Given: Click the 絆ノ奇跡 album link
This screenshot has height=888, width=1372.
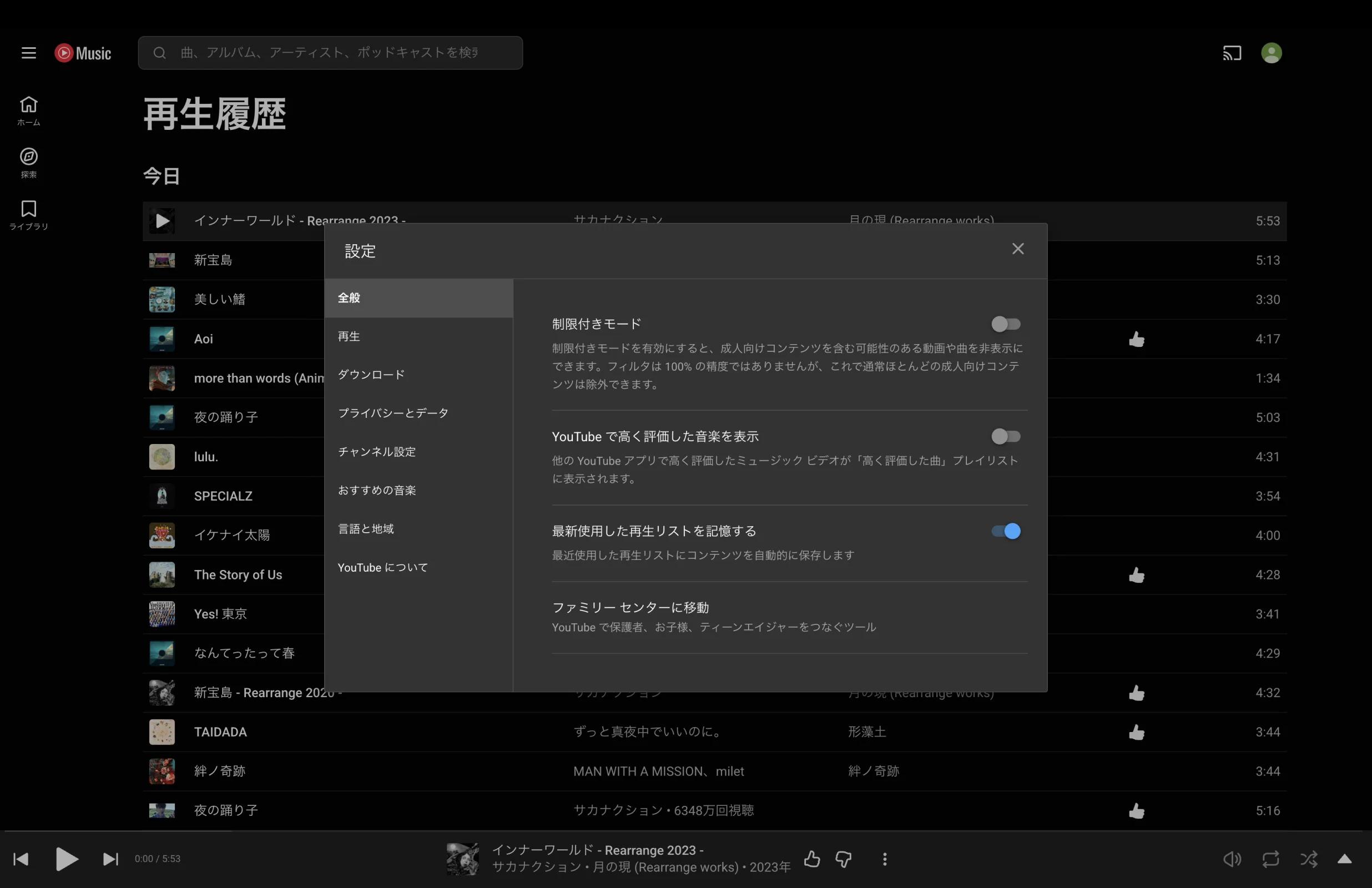Looking at the screenshot, I should (874, 771).
